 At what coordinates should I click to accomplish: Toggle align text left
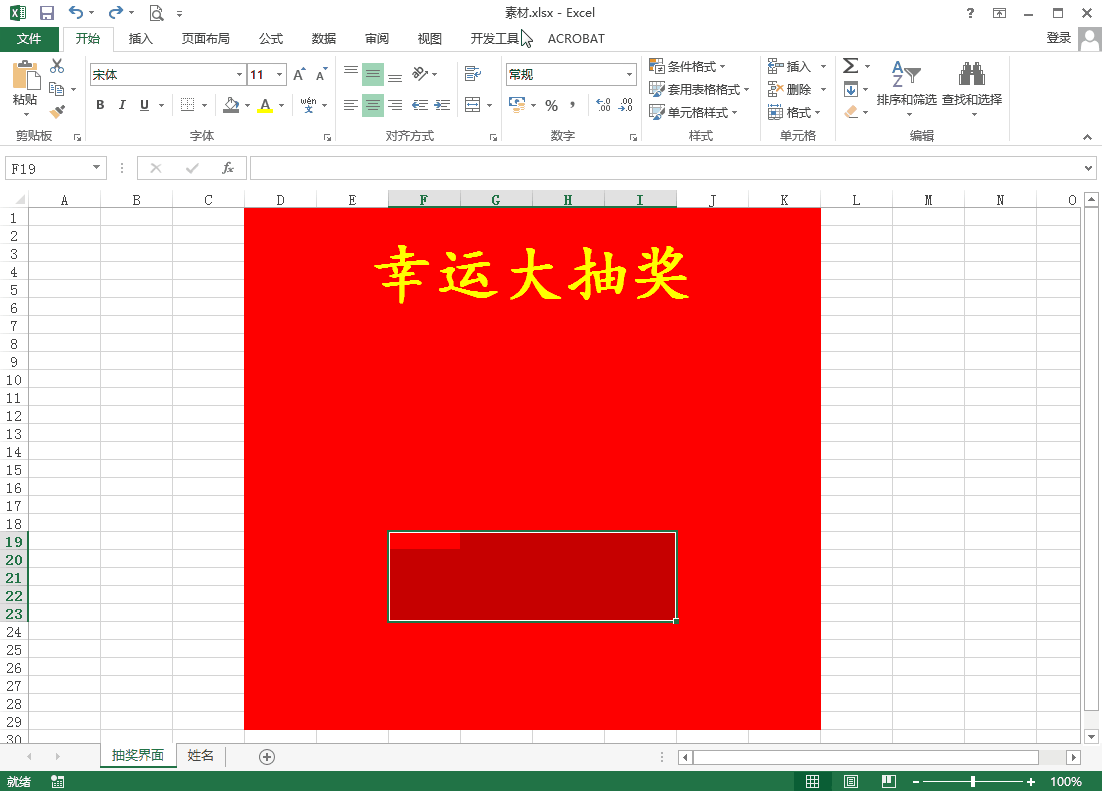tap(351, 105)
